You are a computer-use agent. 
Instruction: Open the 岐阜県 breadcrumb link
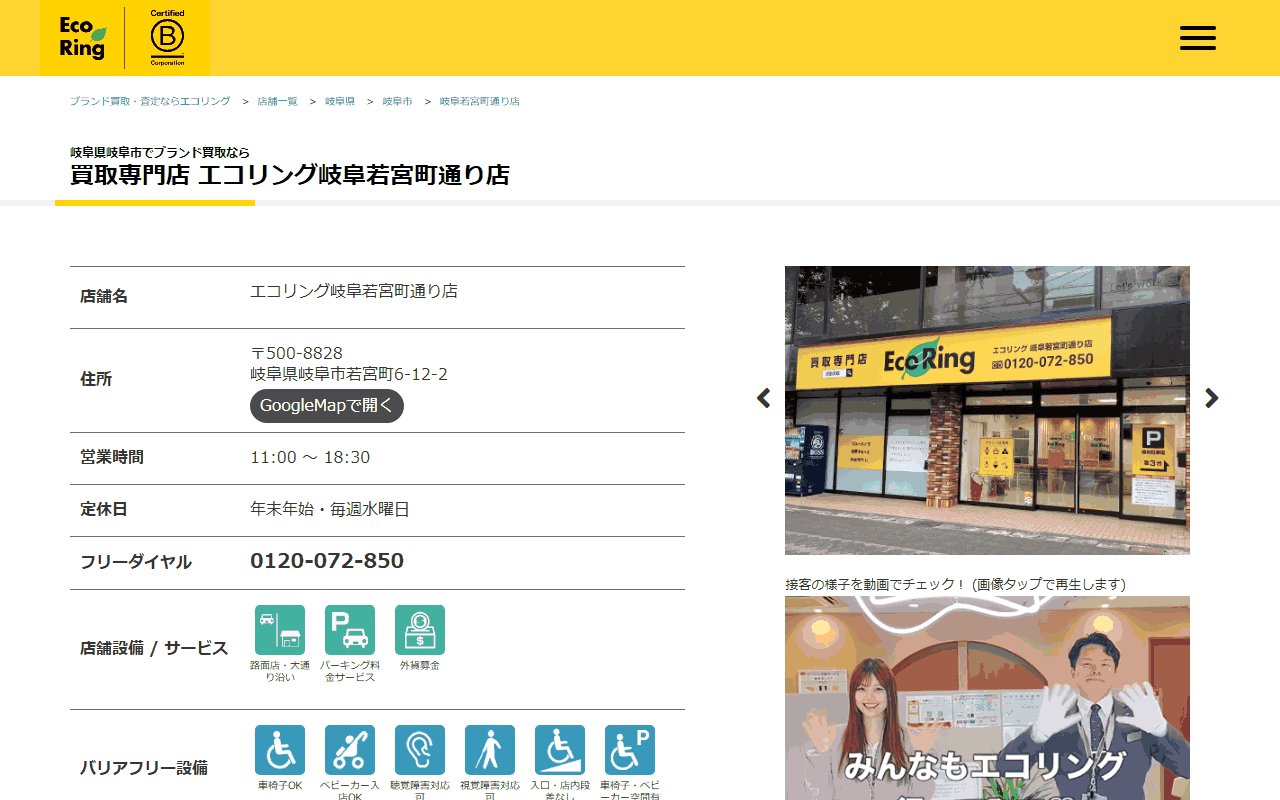340,101
